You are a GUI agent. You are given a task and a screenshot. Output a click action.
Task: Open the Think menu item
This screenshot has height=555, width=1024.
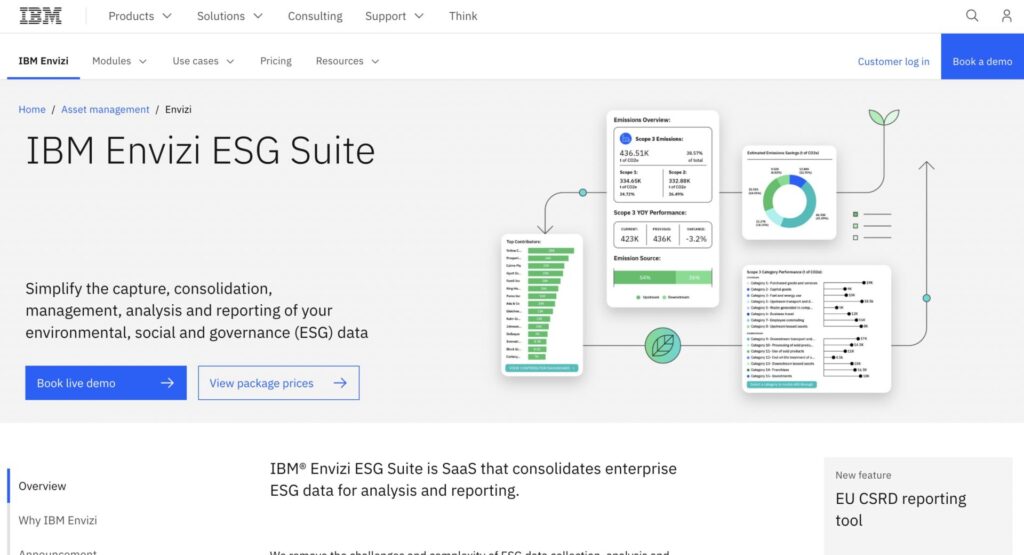pos(463,16)
